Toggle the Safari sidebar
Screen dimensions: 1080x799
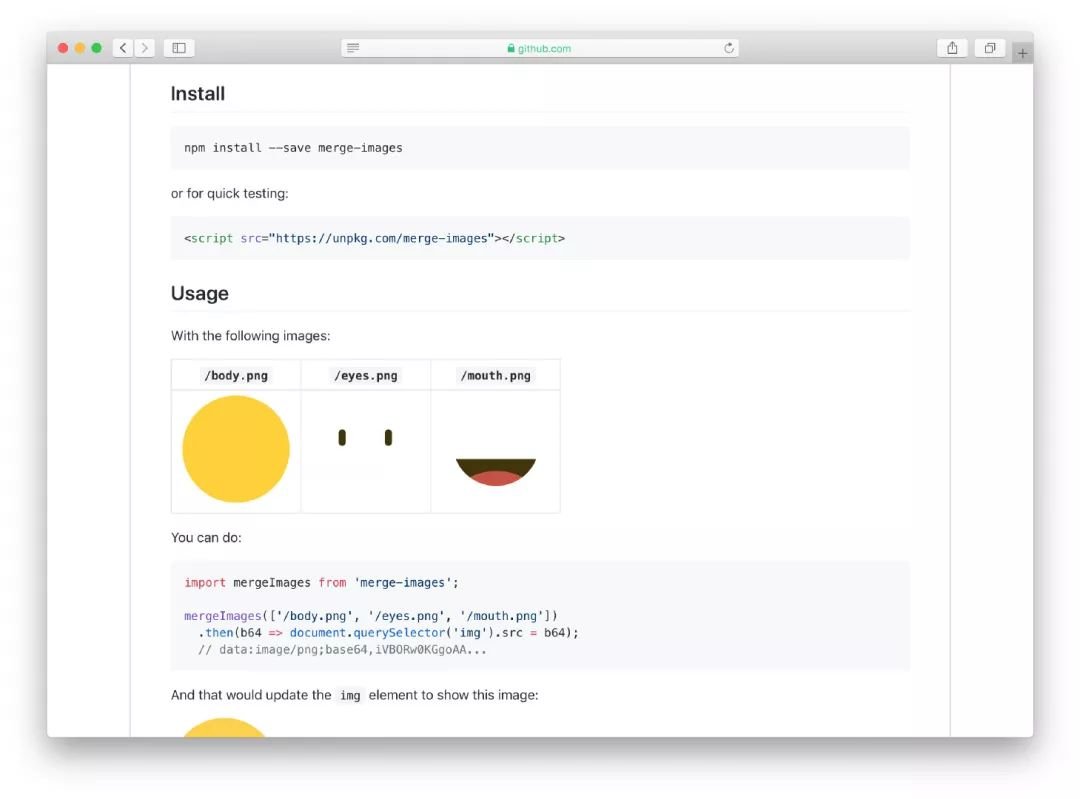pos(179,48)
